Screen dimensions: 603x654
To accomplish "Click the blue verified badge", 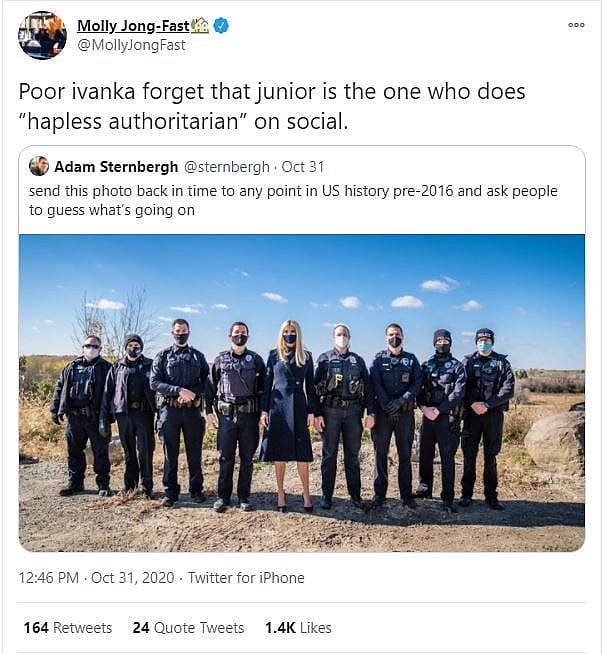I will coord(221,26).
